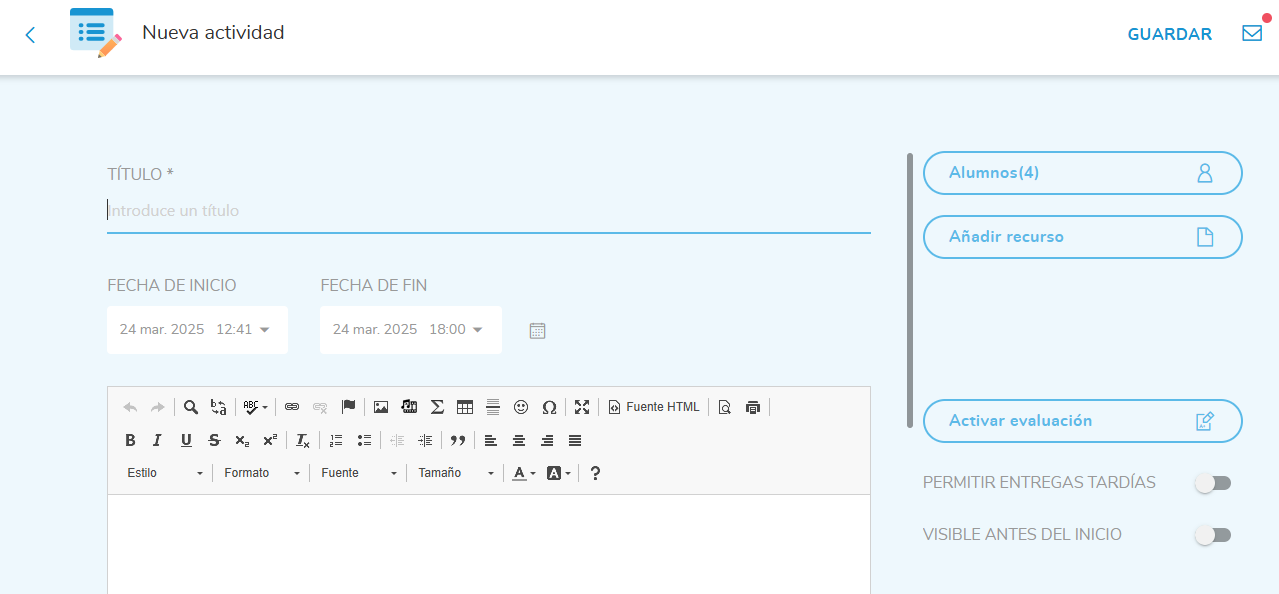Click the GUARDAR button
This screenshot has width=1279, height=594.
[1169, 34]
